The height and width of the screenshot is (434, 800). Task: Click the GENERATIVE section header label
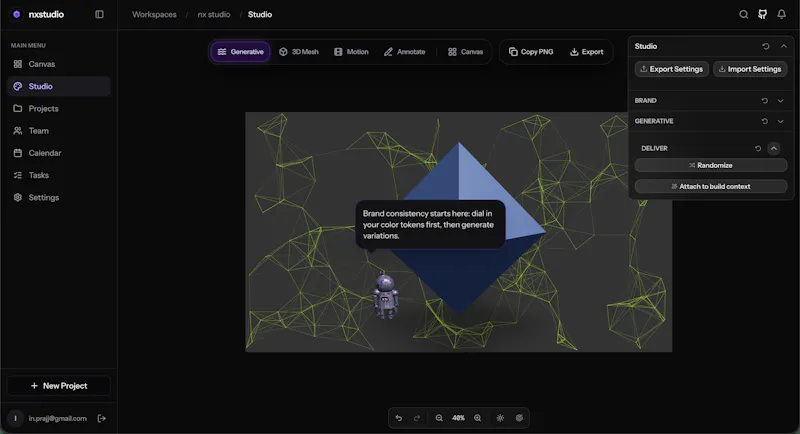(x=654, y=121)
